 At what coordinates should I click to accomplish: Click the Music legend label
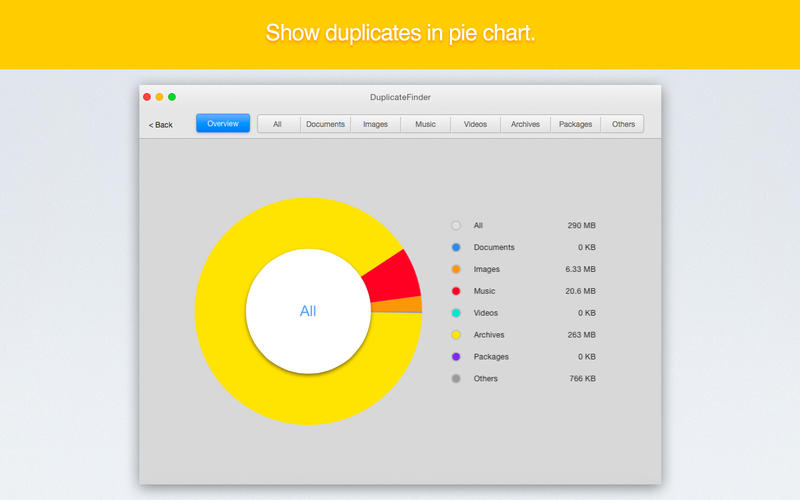[x=484, y=291]
